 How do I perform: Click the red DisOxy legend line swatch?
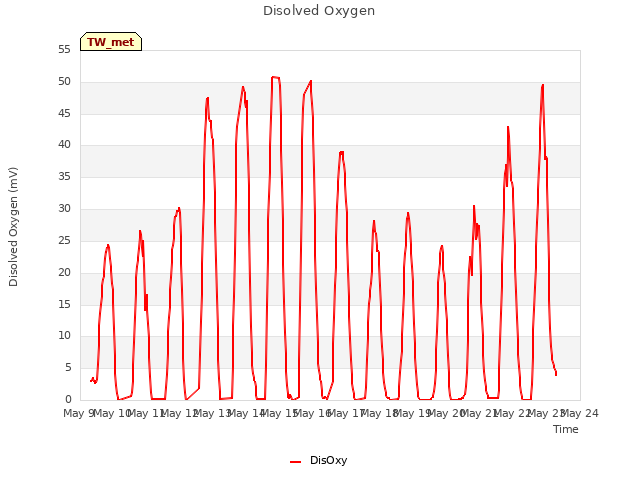(x=296, y=462)
